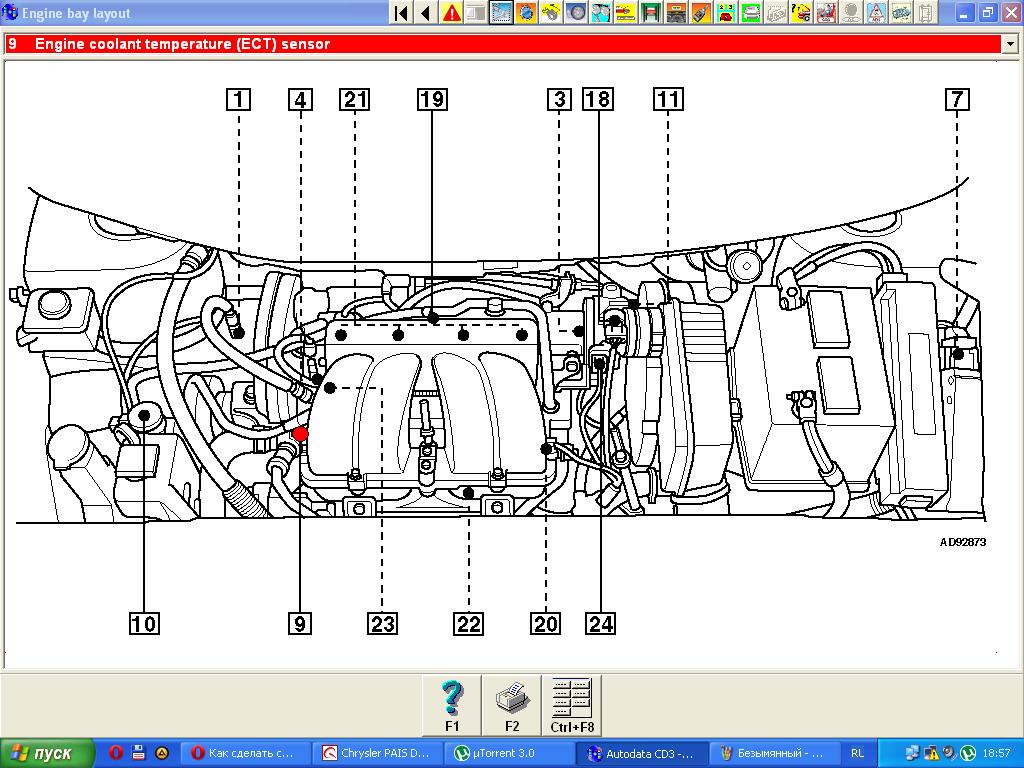
Task: Open the red warning triangle icon
Action: point(451,12)
